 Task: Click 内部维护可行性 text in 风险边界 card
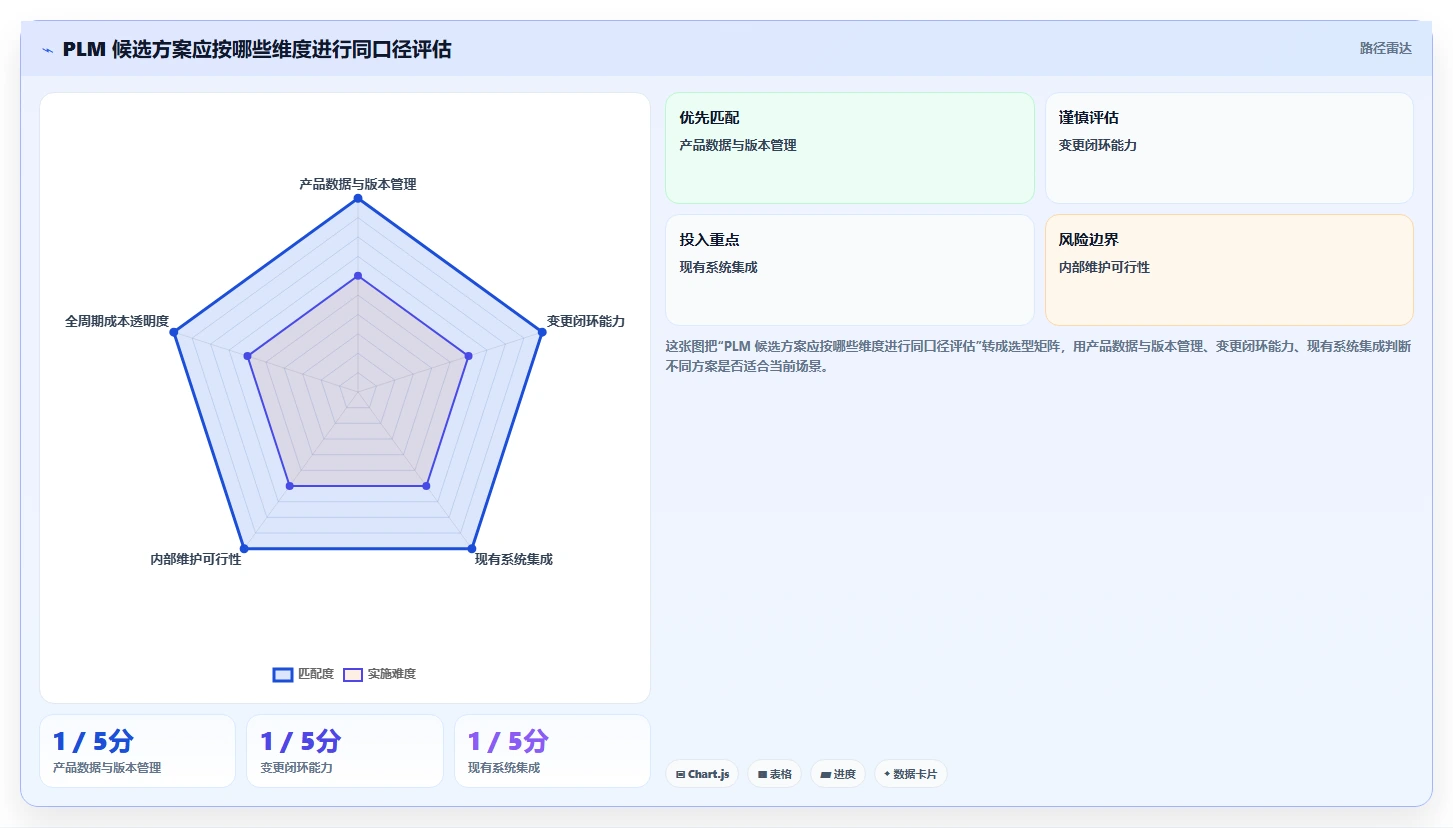[1105, 267]
